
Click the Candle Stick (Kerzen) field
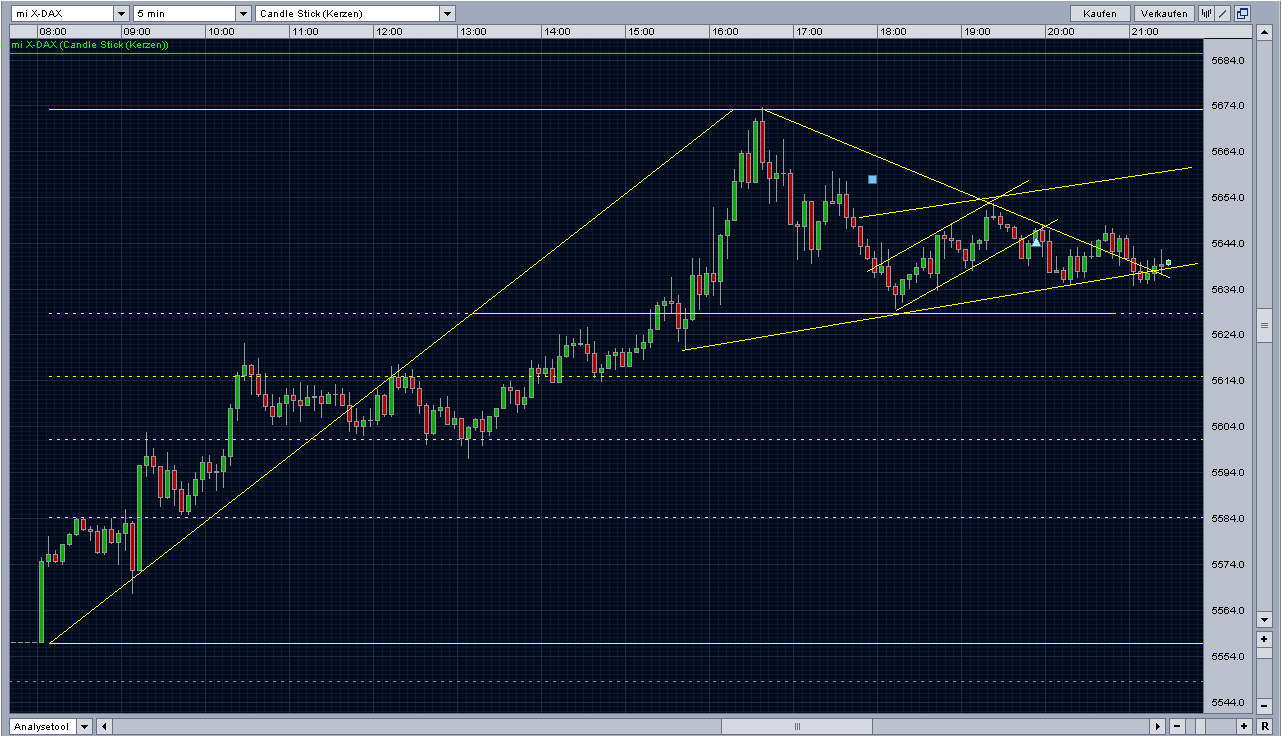pos(347,14)
